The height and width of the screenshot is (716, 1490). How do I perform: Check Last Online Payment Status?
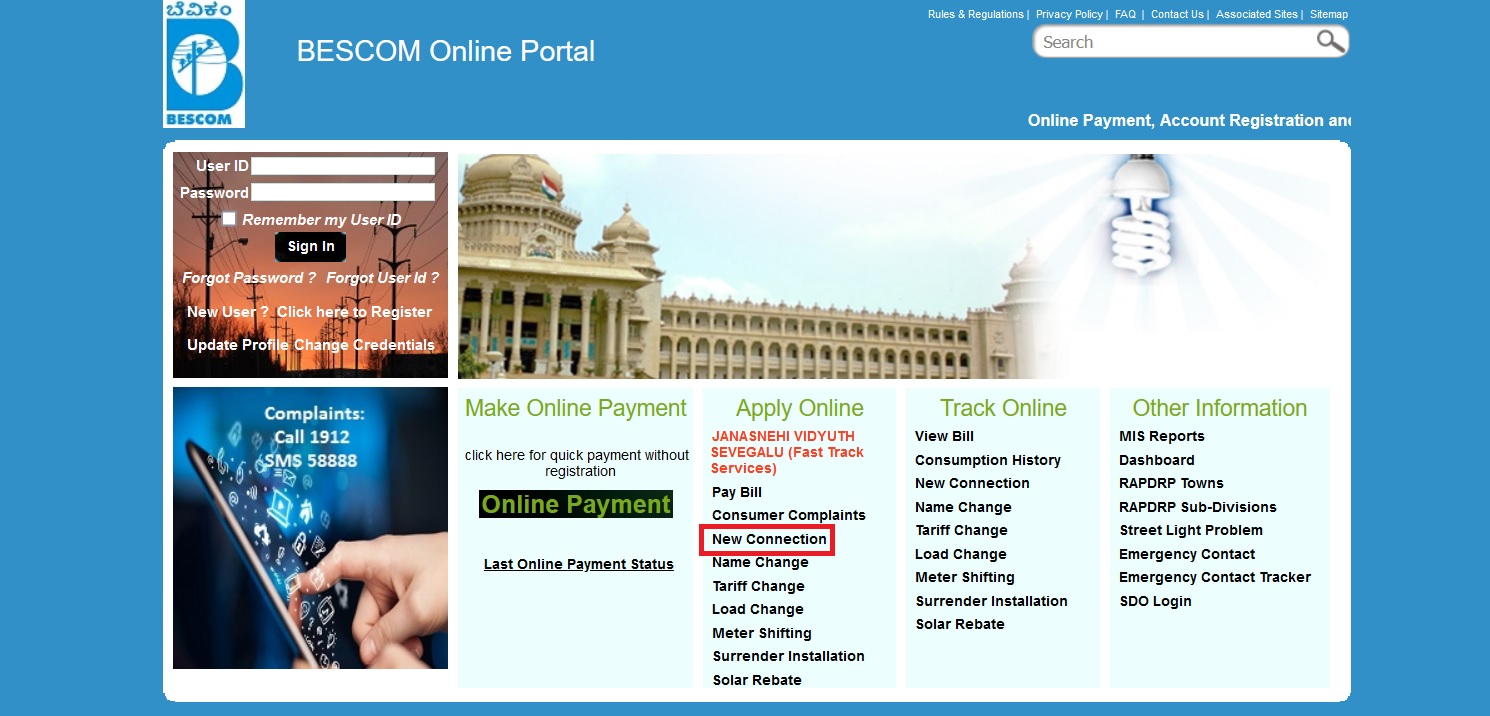point(578,563)
